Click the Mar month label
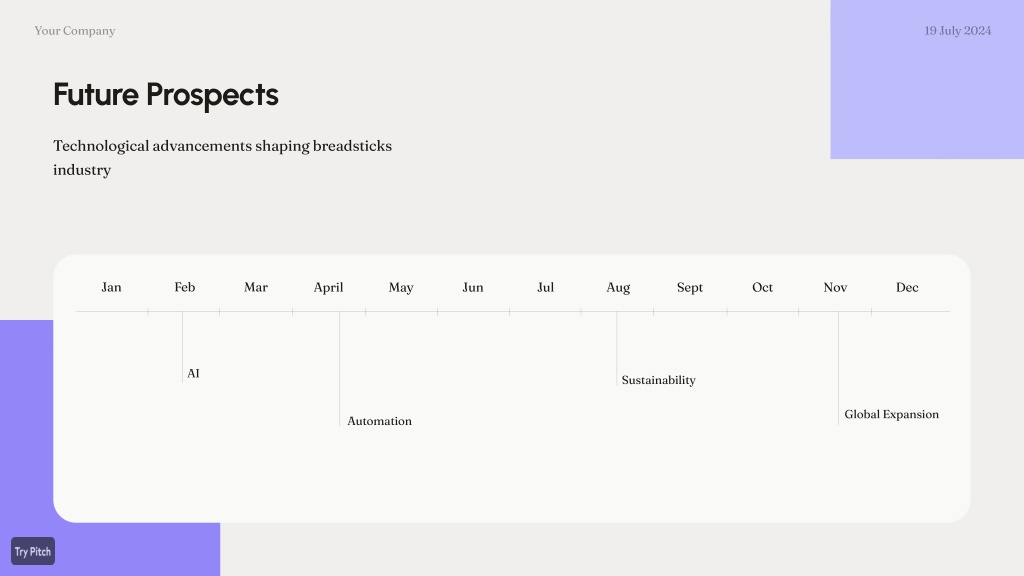The width and height of the screenshot is (1024, 576). pyautogui.click(x=256, y=287)
